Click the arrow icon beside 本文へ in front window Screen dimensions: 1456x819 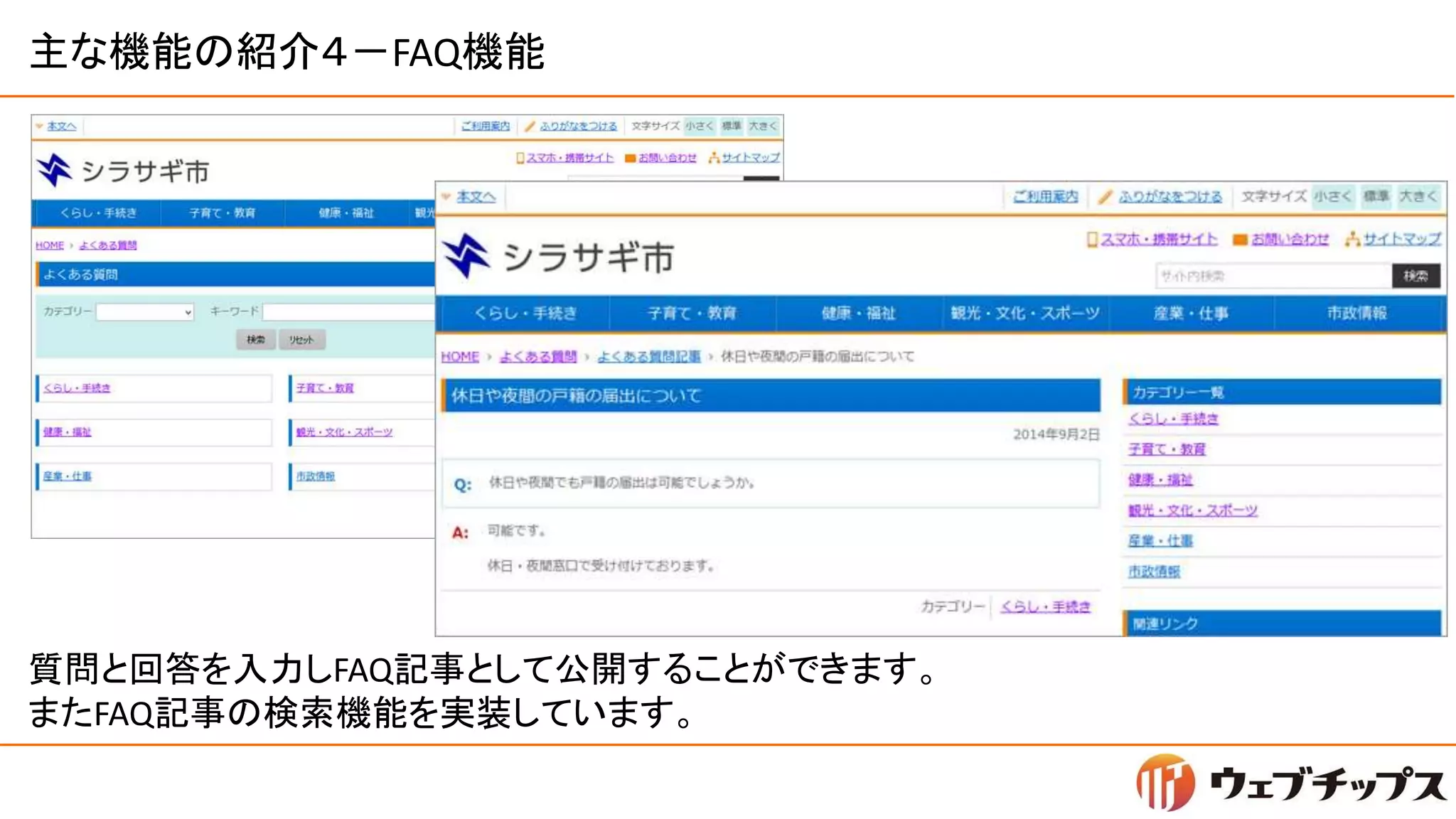point(446,196)
